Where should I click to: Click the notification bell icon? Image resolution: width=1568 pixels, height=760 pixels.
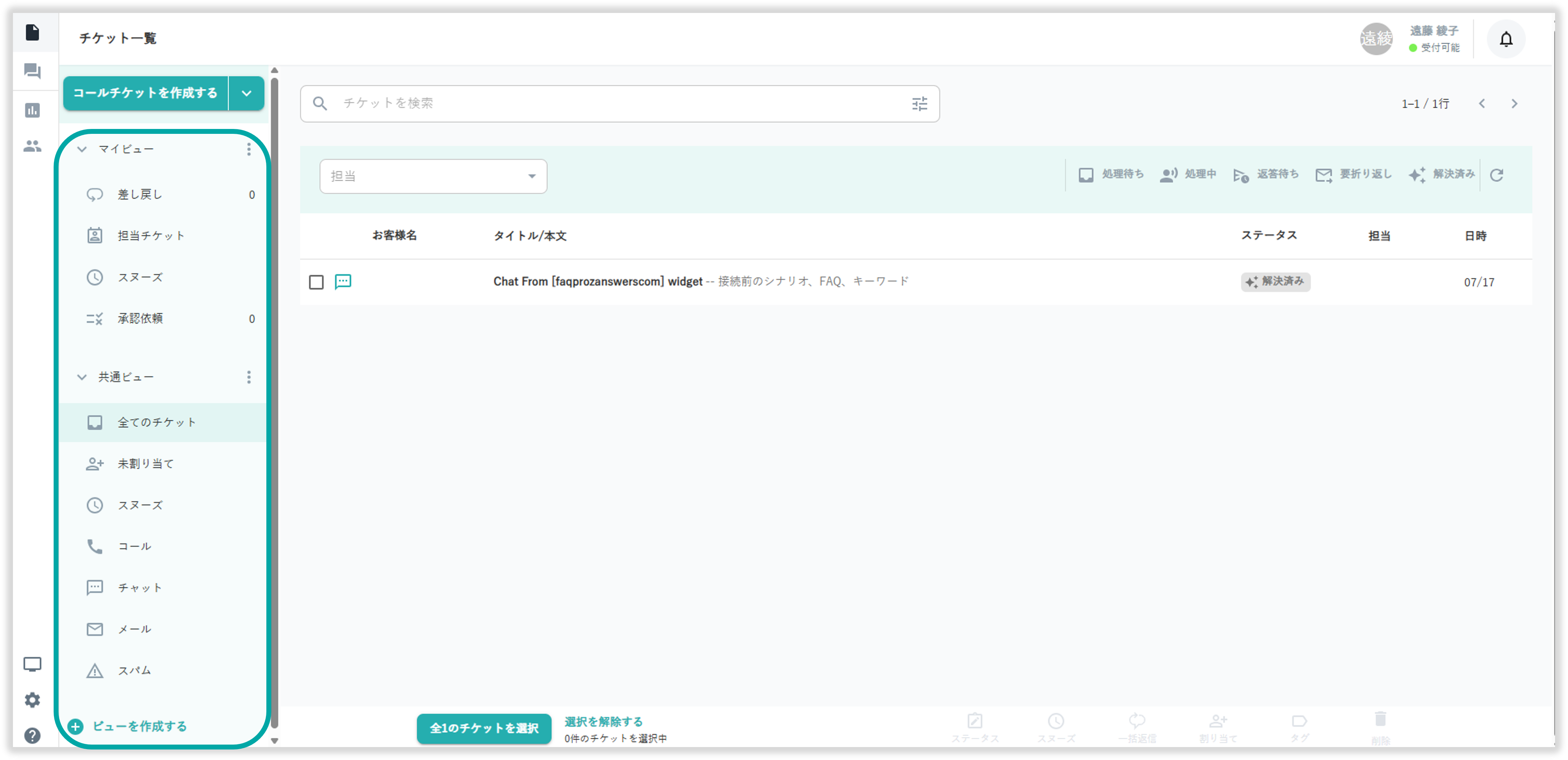point(1505,40)
